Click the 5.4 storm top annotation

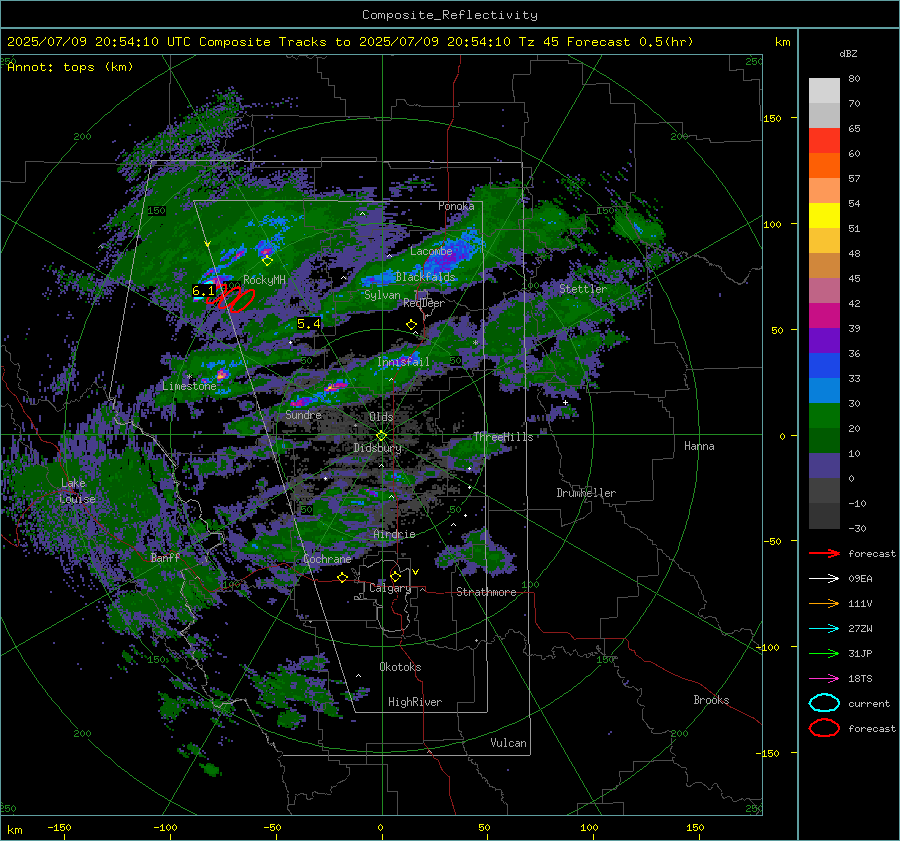[309, 324]
